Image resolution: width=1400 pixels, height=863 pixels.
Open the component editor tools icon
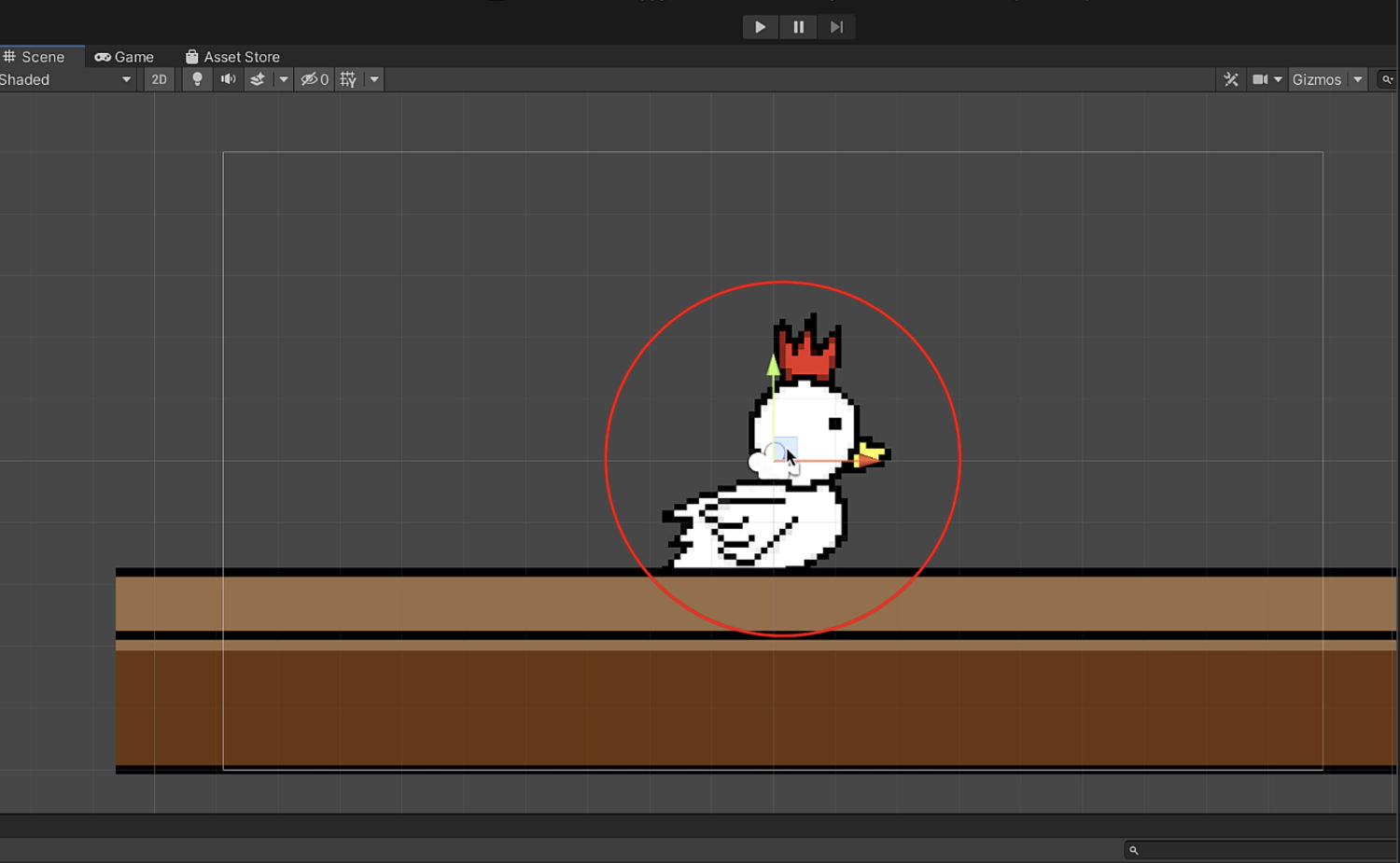coord(1231,79)
